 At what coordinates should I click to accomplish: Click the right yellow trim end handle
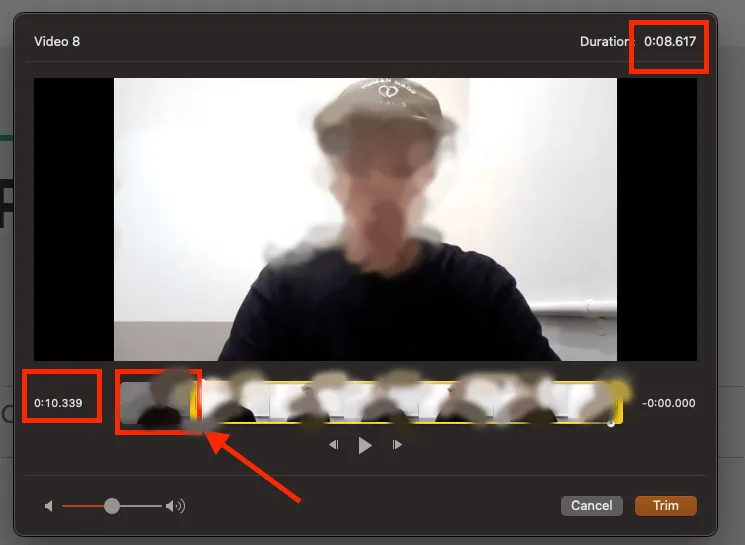pos(619,403)
